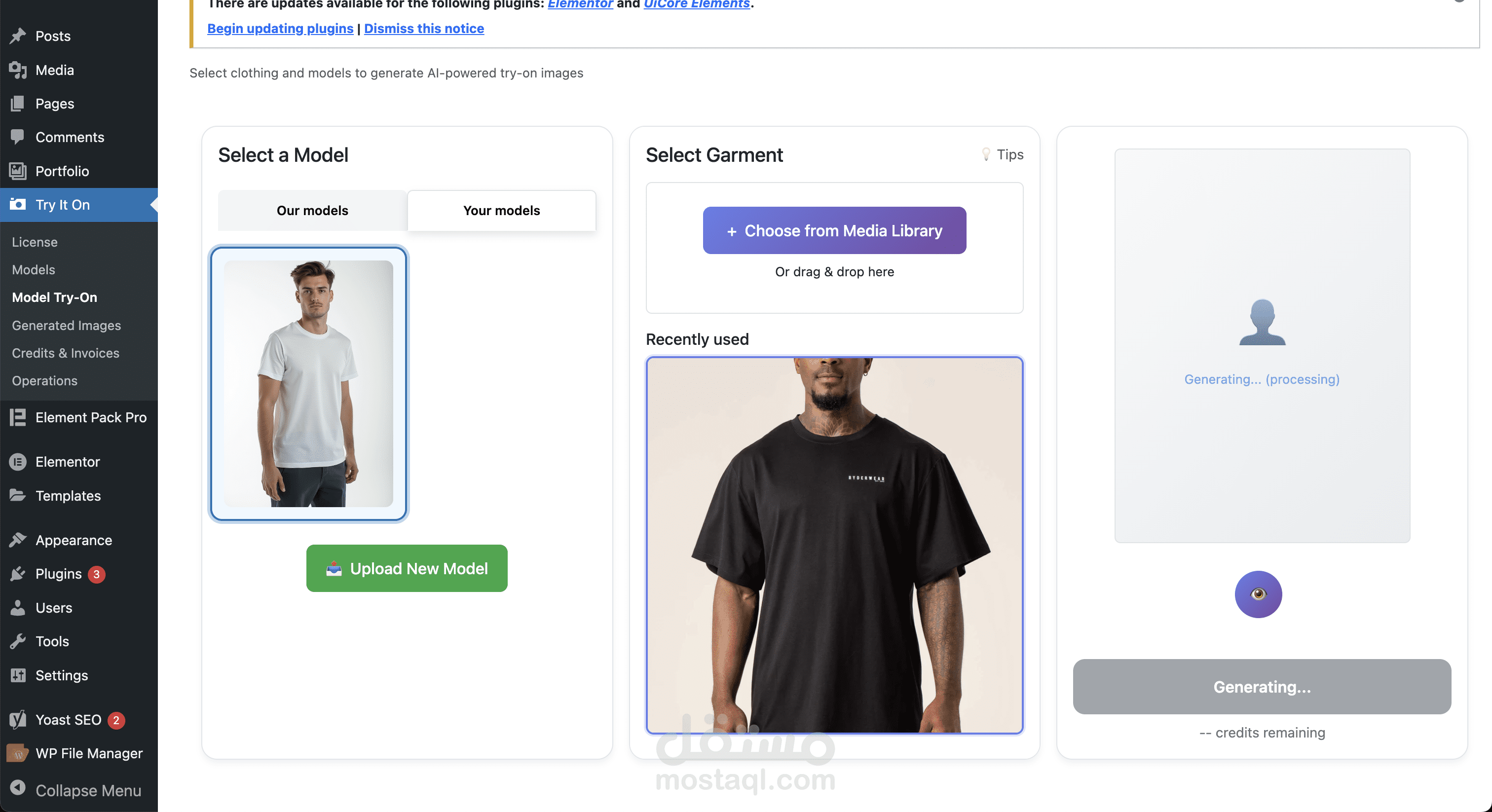The width and height of the screenshot is (1492, 812).
Task: Click Choose from Media Library button
Action: 834,230
